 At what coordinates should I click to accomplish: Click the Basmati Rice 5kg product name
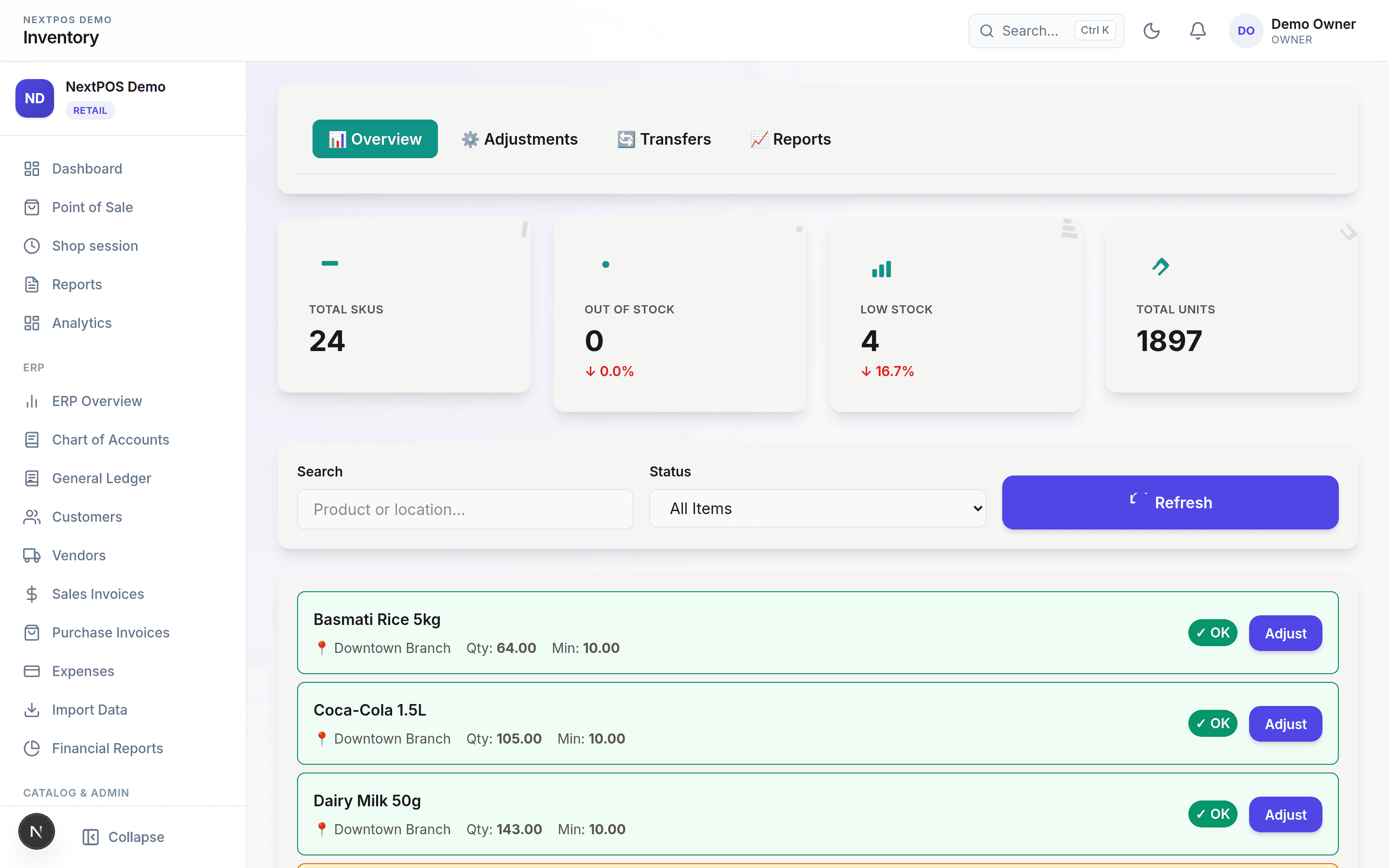[x=377, y=620]
